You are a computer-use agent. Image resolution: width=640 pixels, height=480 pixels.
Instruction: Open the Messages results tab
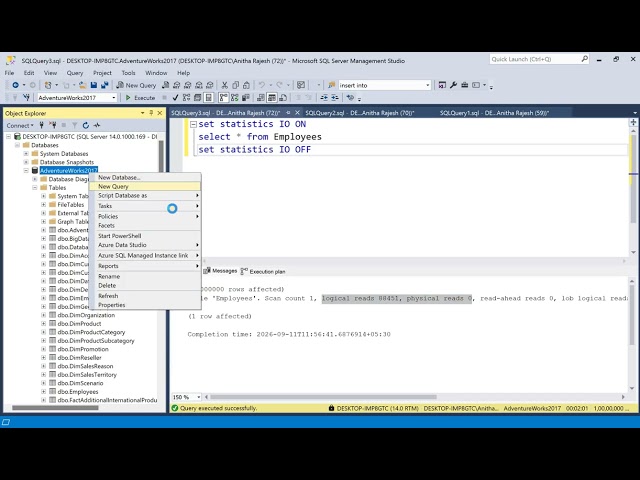pos(221,271)
